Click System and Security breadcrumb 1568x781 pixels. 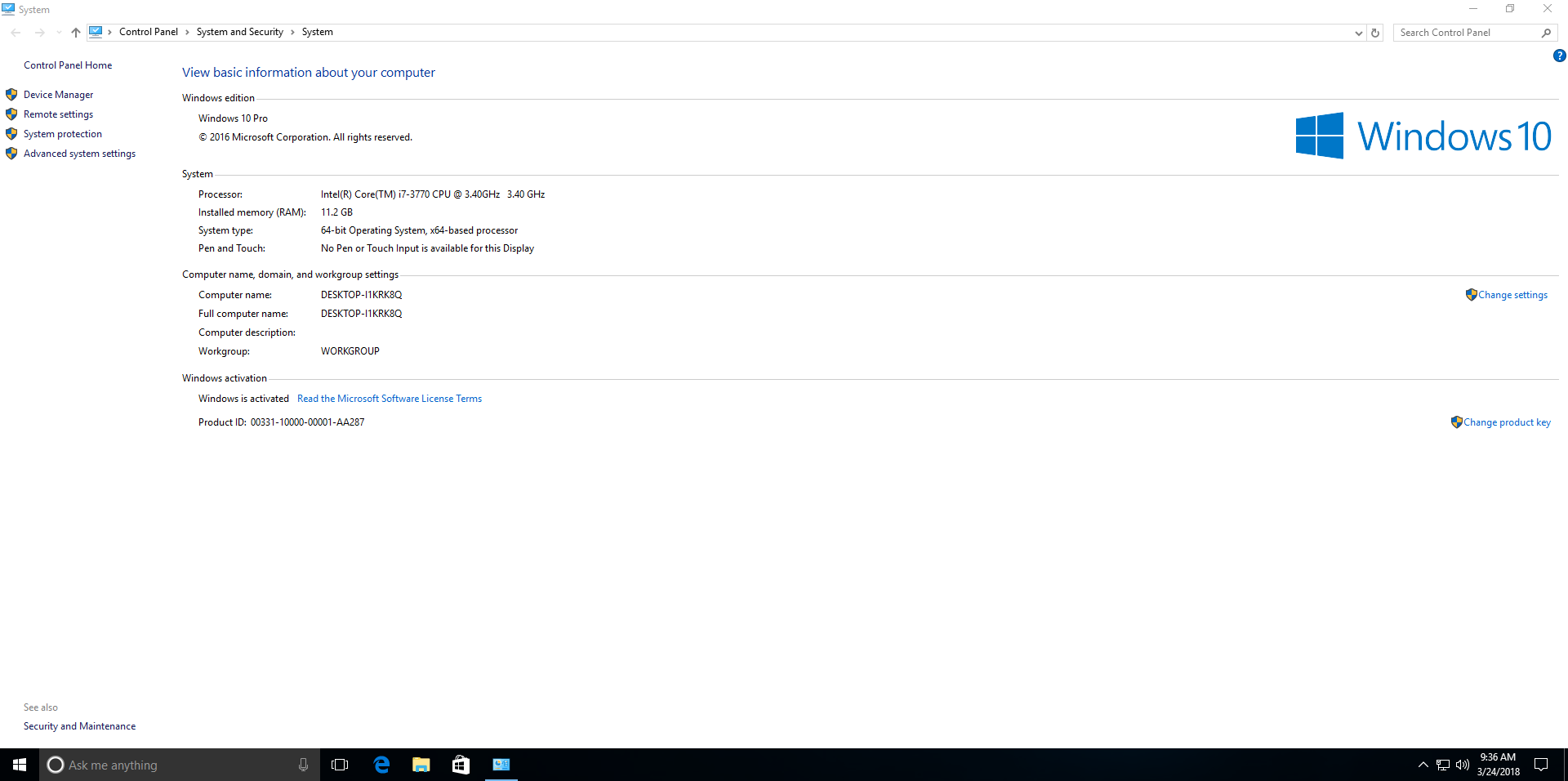(240, 32)
